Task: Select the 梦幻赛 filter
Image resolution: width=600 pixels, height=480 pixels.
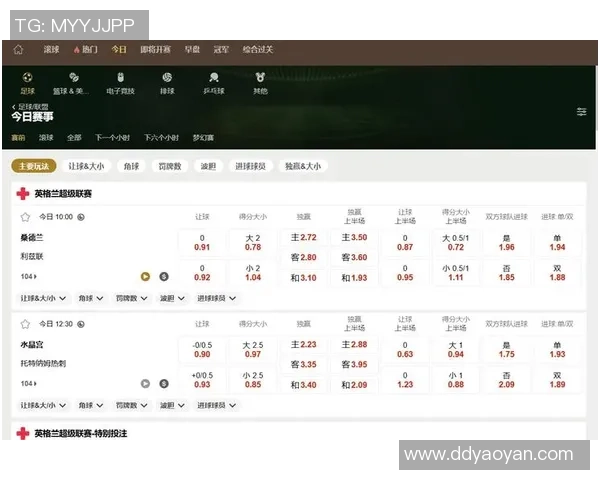Action: tap(203, 137)
